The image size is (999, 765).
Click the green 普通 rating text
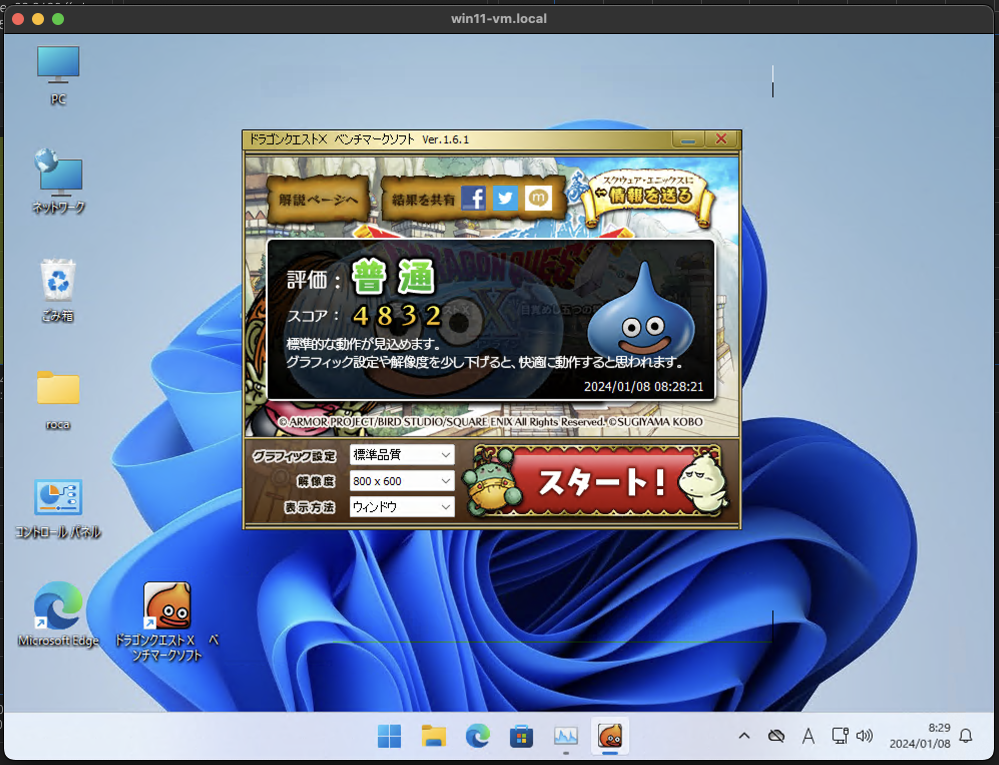point(393,278)
